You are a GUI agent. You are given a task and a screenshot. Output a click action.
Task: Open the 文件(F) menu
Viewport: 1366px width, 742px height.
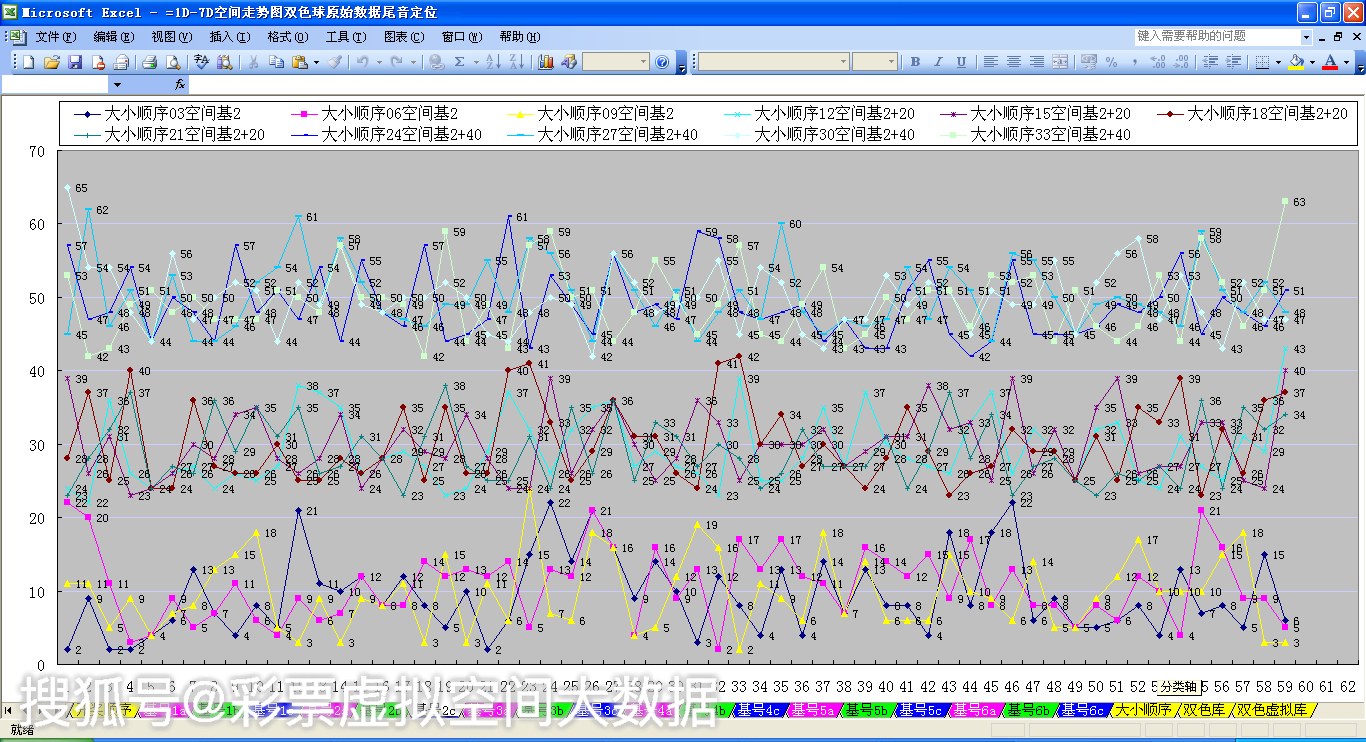pyautogui.click(x=55, y=37)
